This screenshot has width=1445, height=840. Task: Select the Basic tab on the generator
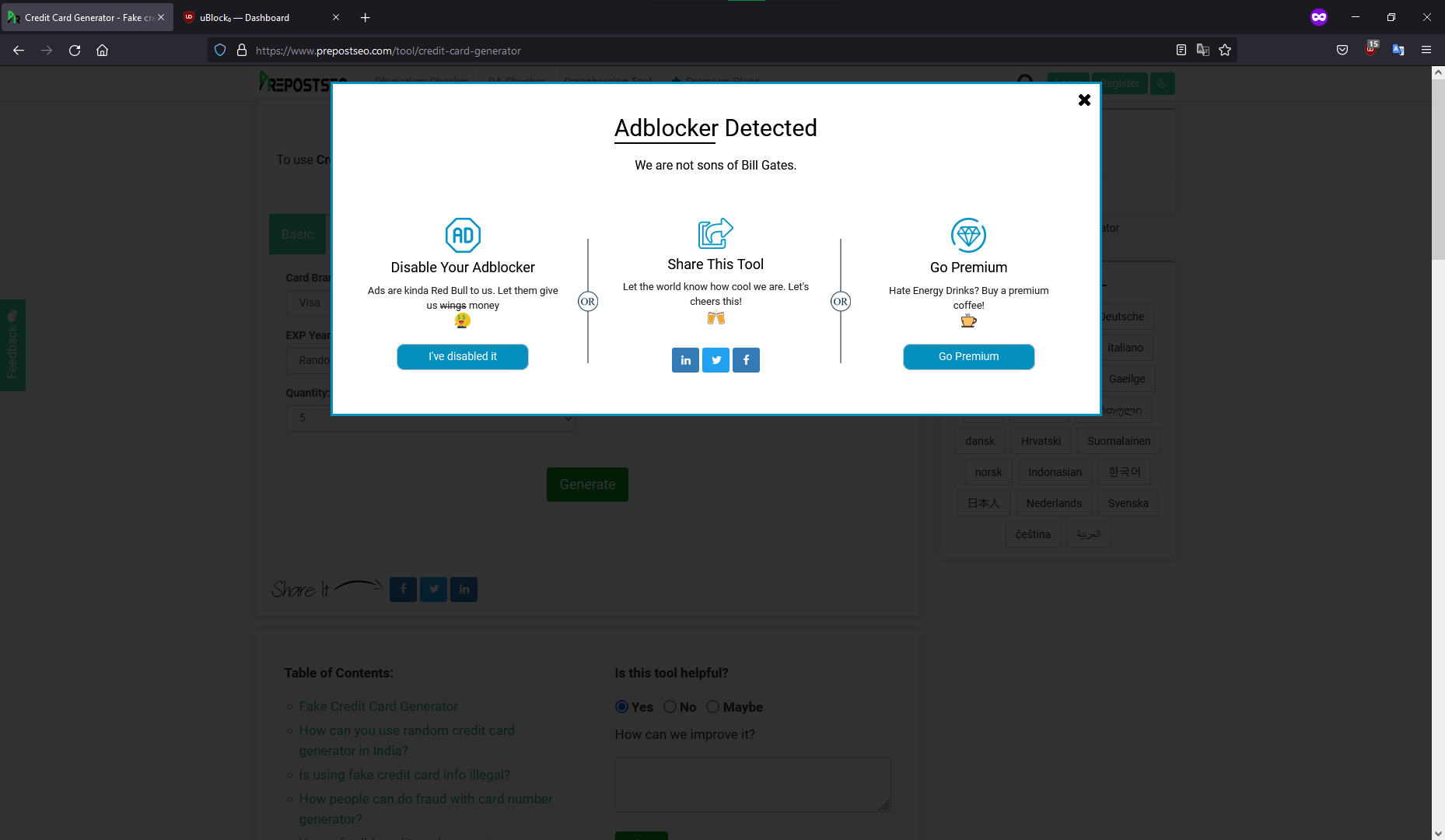coord(297,233)
